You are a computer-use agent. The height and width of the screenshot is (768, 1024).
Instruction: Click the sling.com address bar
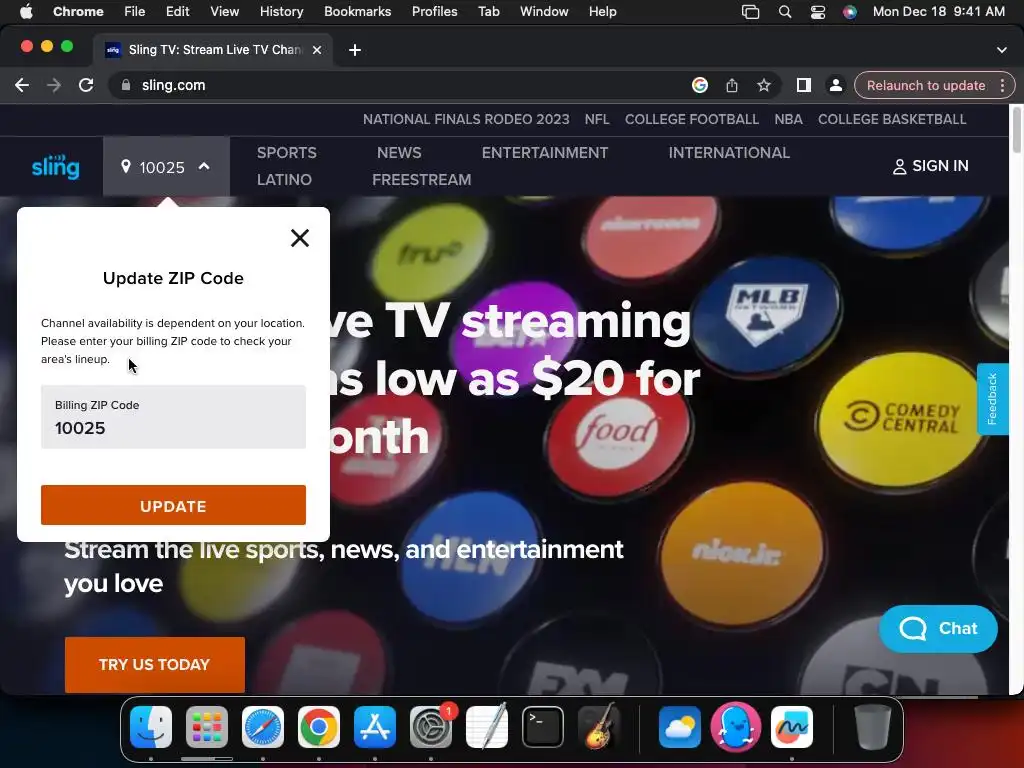coord(405,86)
